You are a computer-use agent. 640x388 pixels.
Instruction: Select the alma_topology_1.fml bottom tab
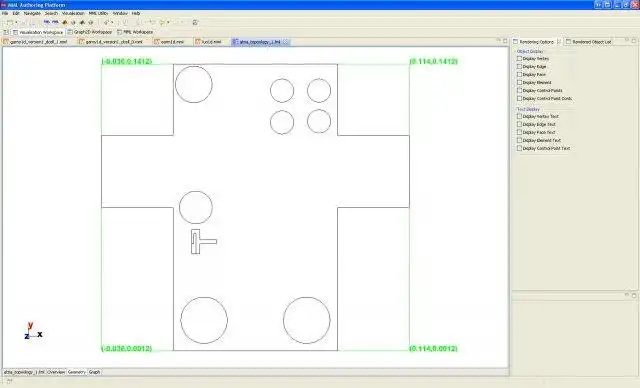coord(24,372)
